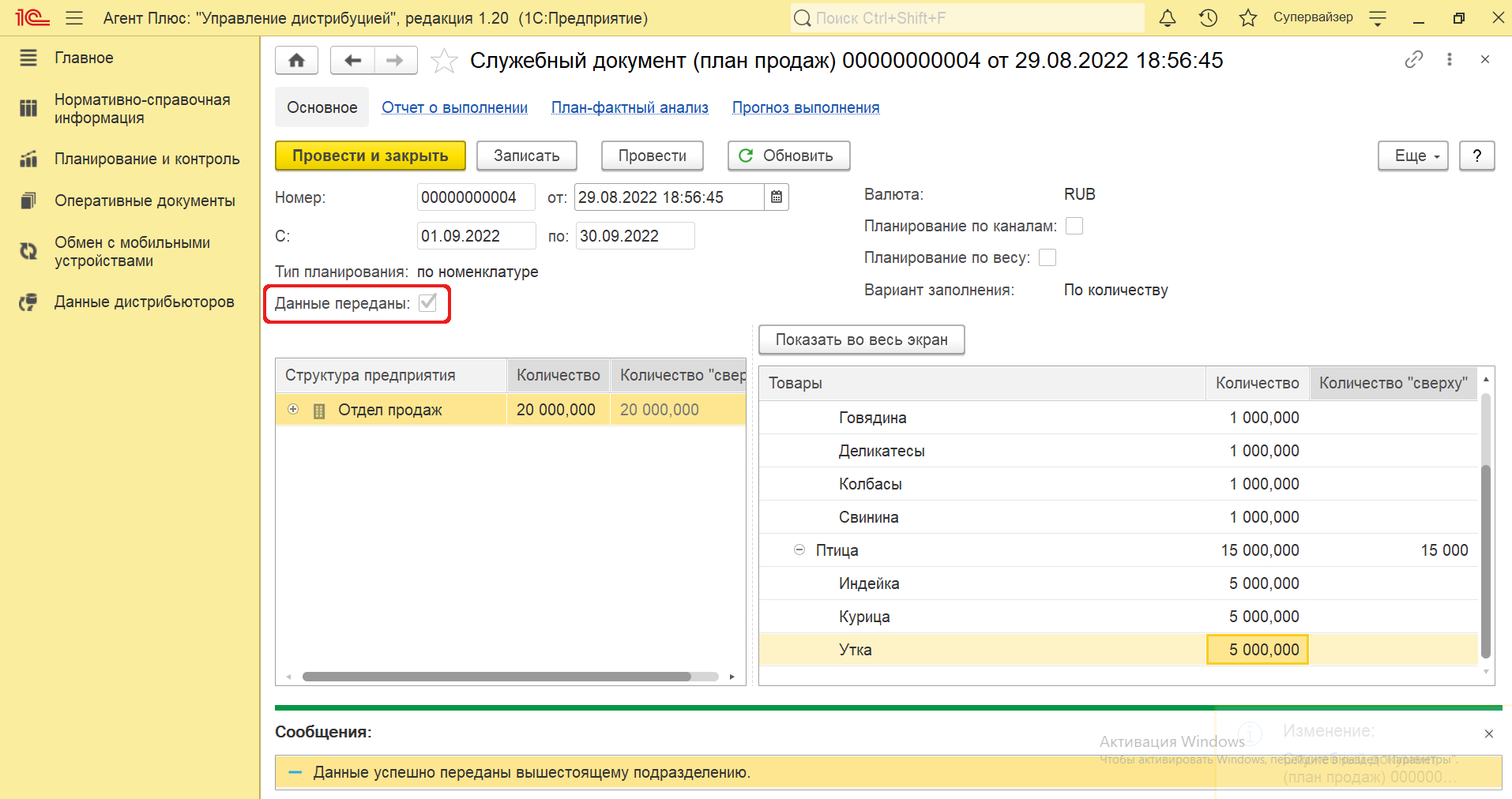Open the history clock icon
Image resolution: width=1512 pixels, height=799 pixels.
pos(1208,17)
